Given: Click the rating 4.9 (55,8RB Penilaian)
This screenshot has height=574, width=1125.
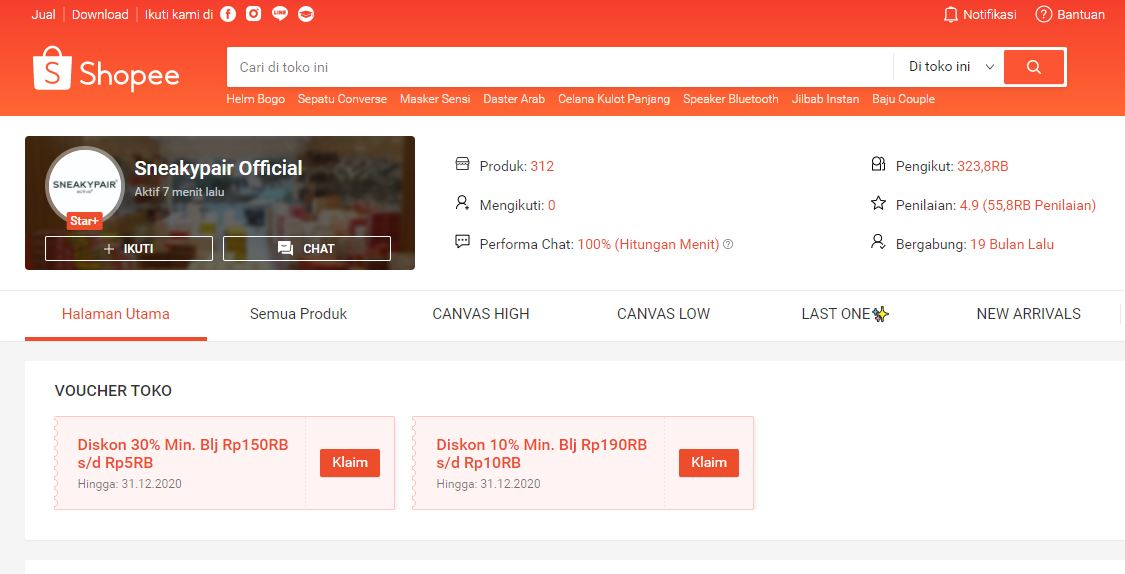Looking at the screenshot, I should 1027,205.
